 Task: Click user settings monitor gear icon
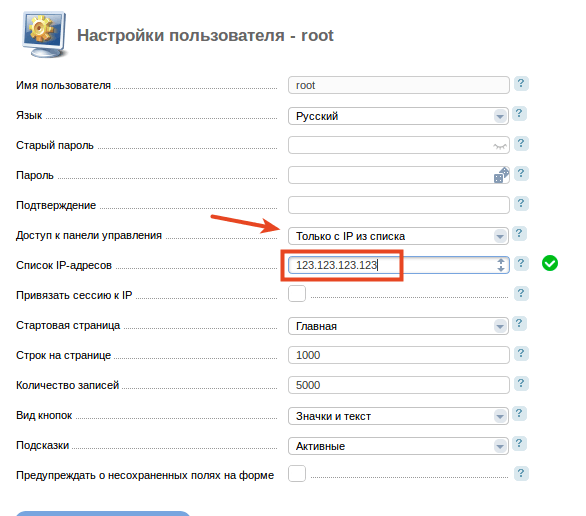coord(44,34)
